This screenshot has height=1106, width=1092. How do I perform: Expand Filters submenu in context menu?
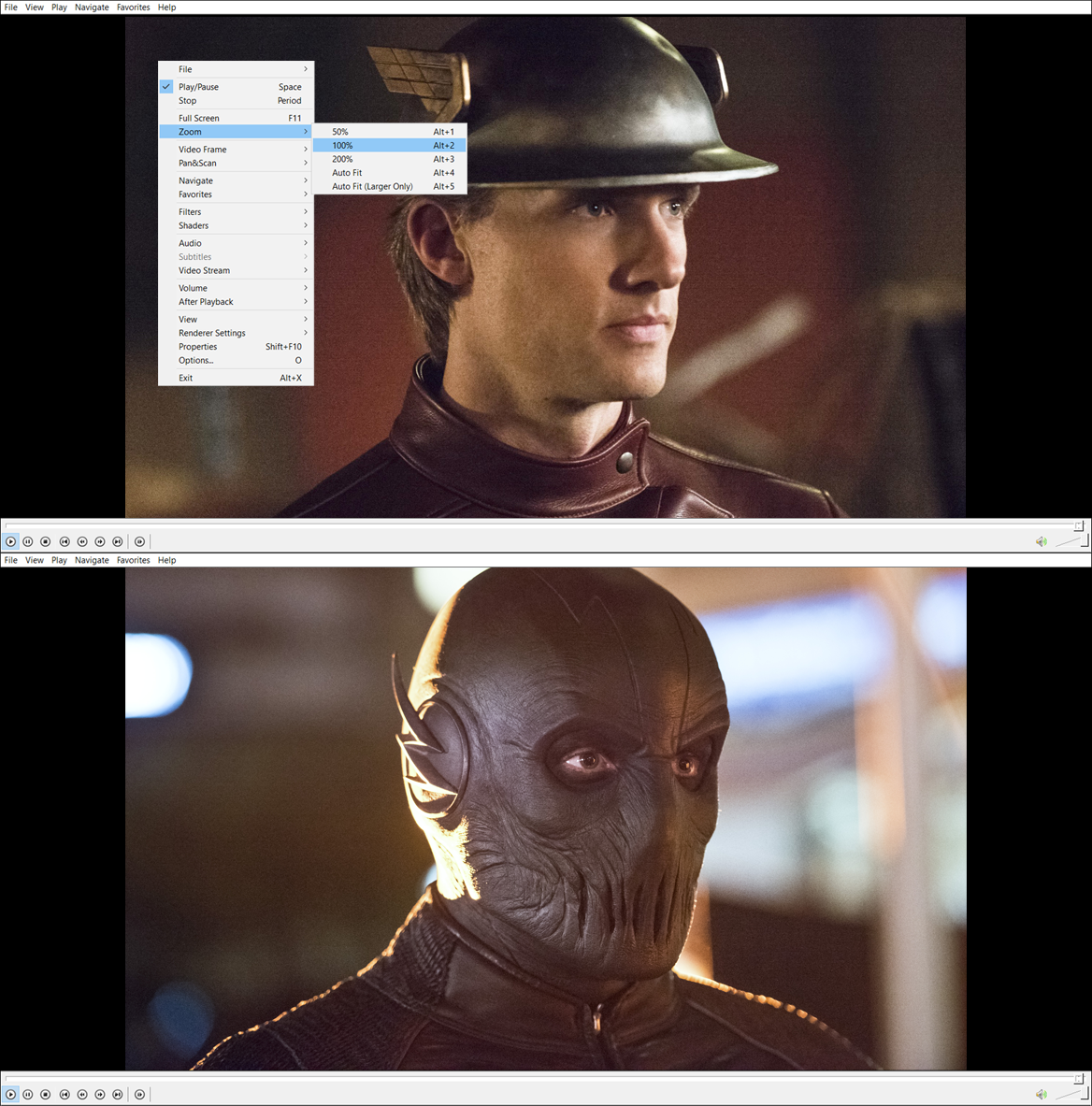pyautogui.click(x=237, y=211)
